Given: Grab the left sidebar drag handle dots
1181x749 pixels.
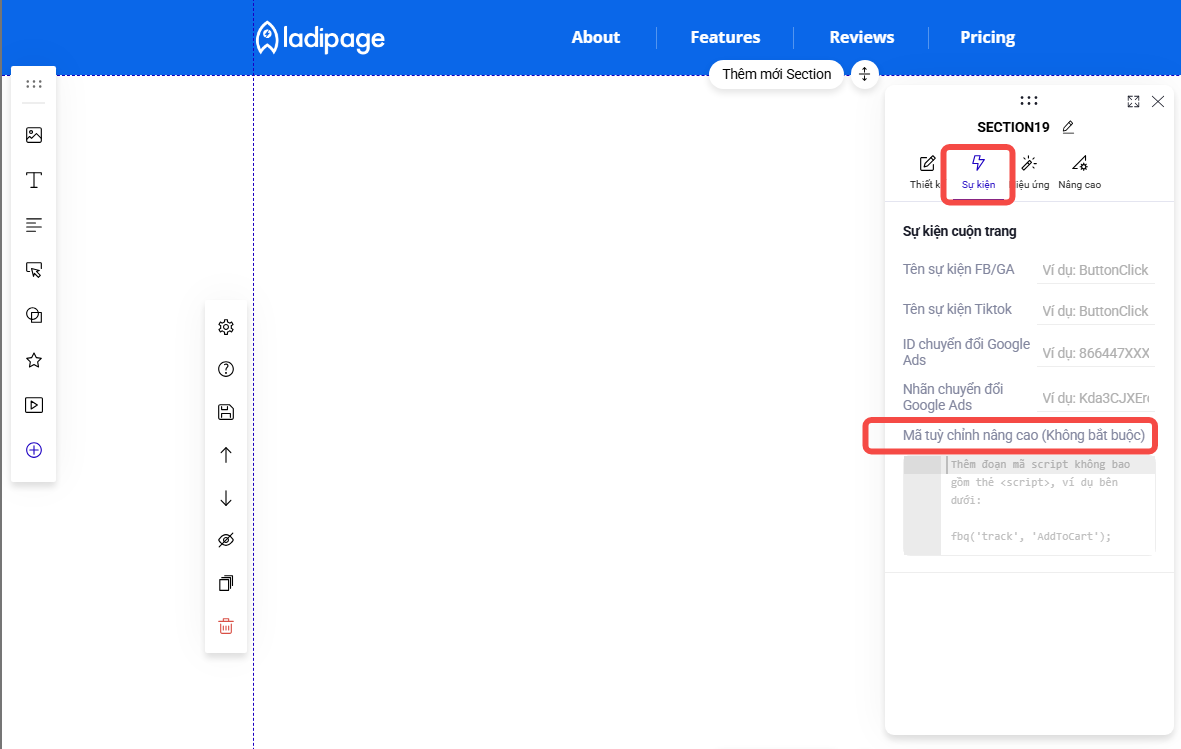Looking at the screenshot, I should pyautogui.click(x=34, y=84).
